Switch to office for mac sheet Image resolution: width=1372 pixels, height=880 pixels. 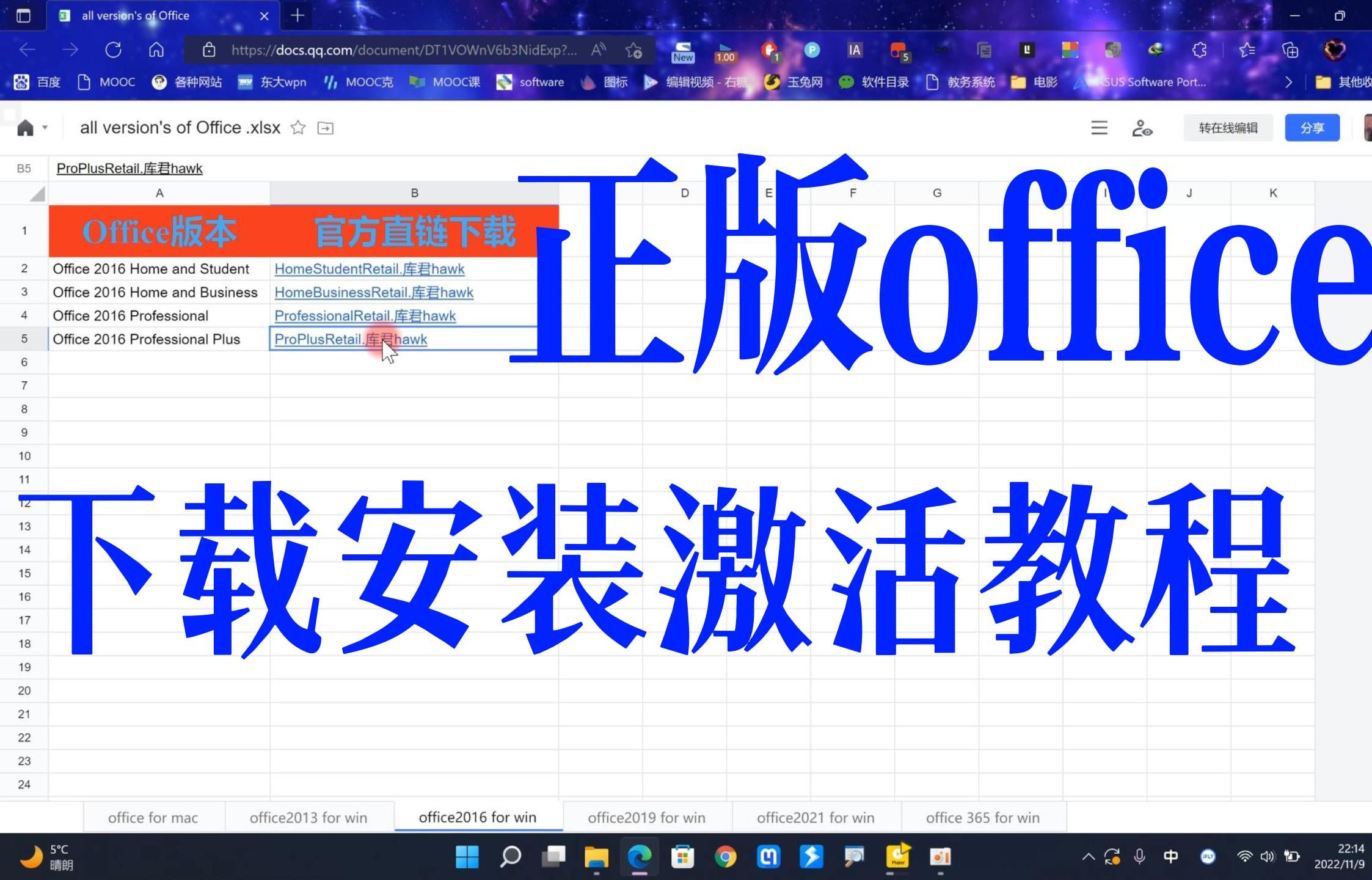(153, 818)
